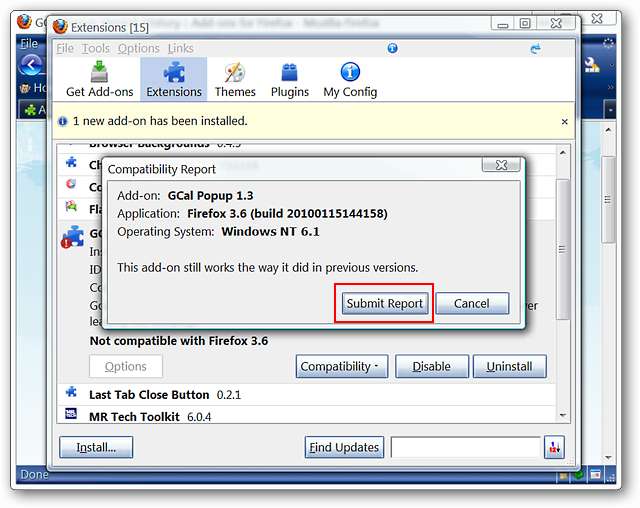Screen dimensions: 640x508
Task: Uninstall the GCal Popup extension
Action: pyautogui.click(x=509, y=366)
